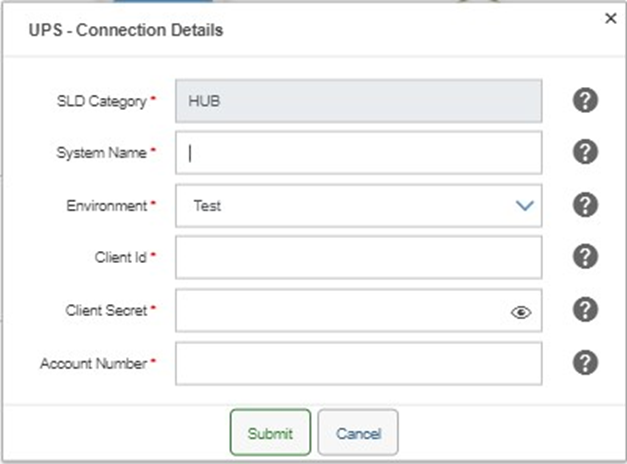
Task: Close the UPS Connection Details dialog
Action: [610, 18]
